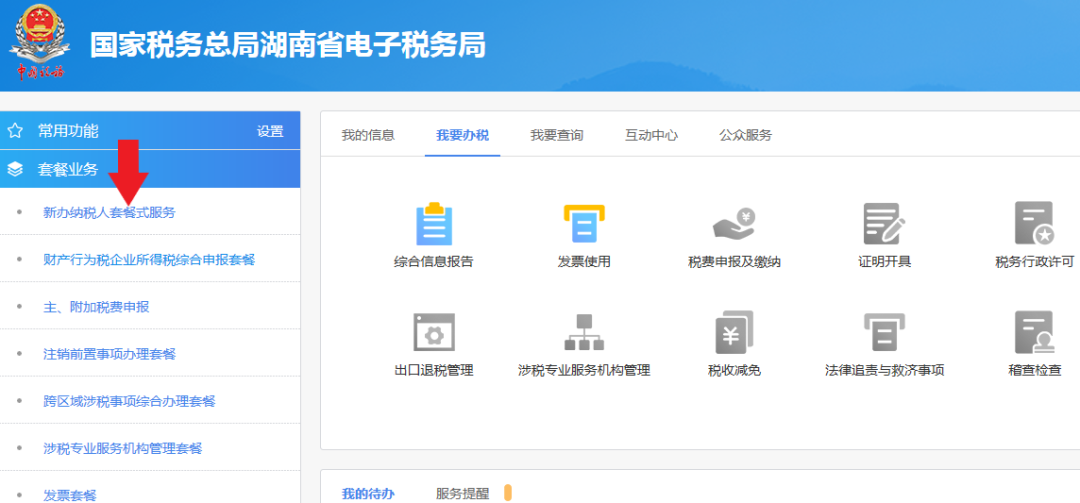Open 主、附加税费申报 link
The height and width of the screenshot is (503, 1080).
coord(96,307)
